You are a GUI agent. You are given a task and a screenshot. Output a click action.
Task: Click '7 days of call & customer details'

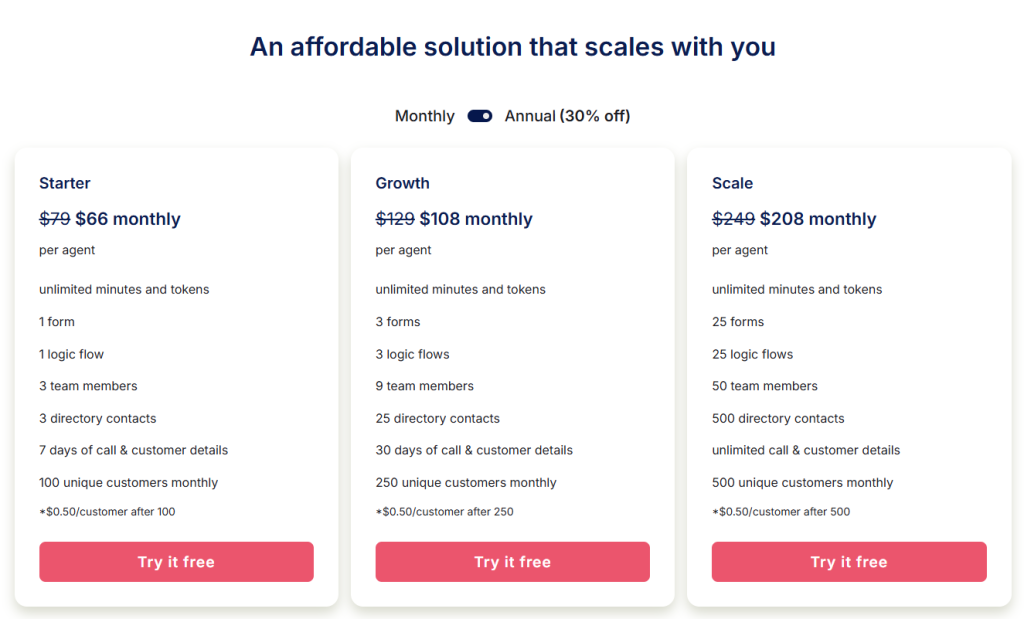point(133,450)
